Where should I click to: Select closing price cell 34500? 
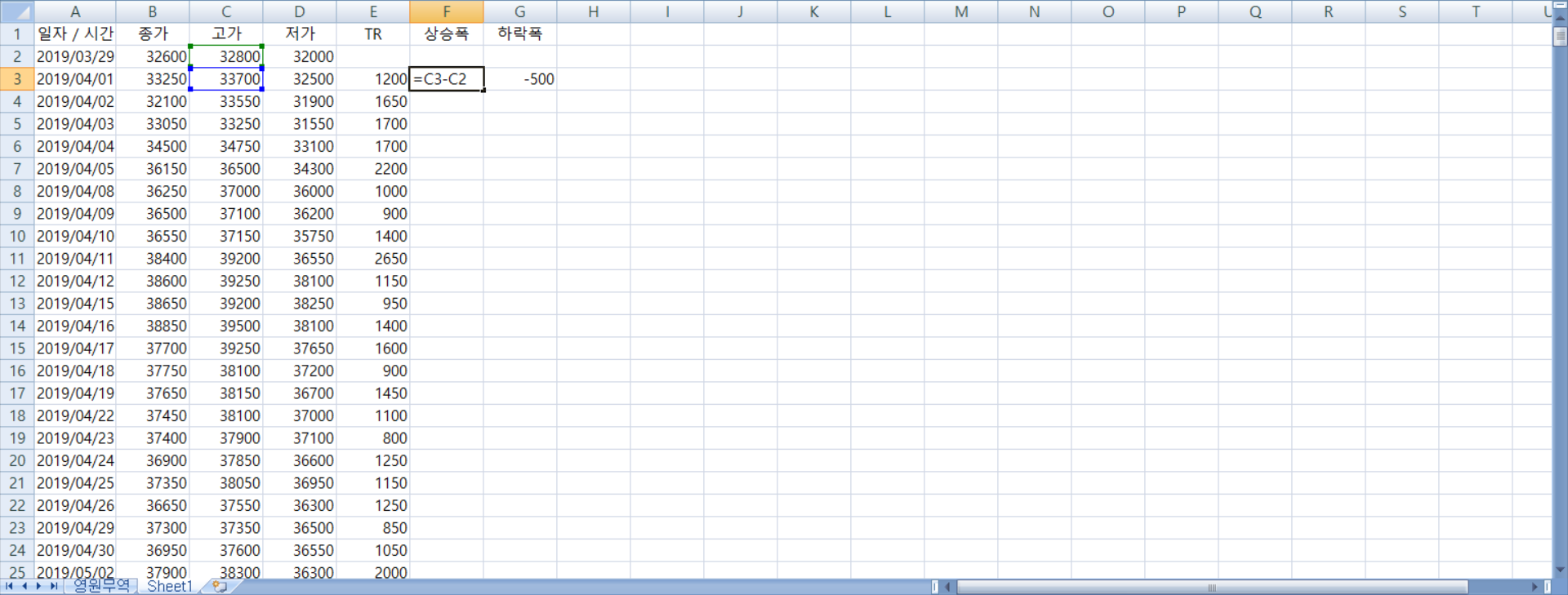pos(153,146)
